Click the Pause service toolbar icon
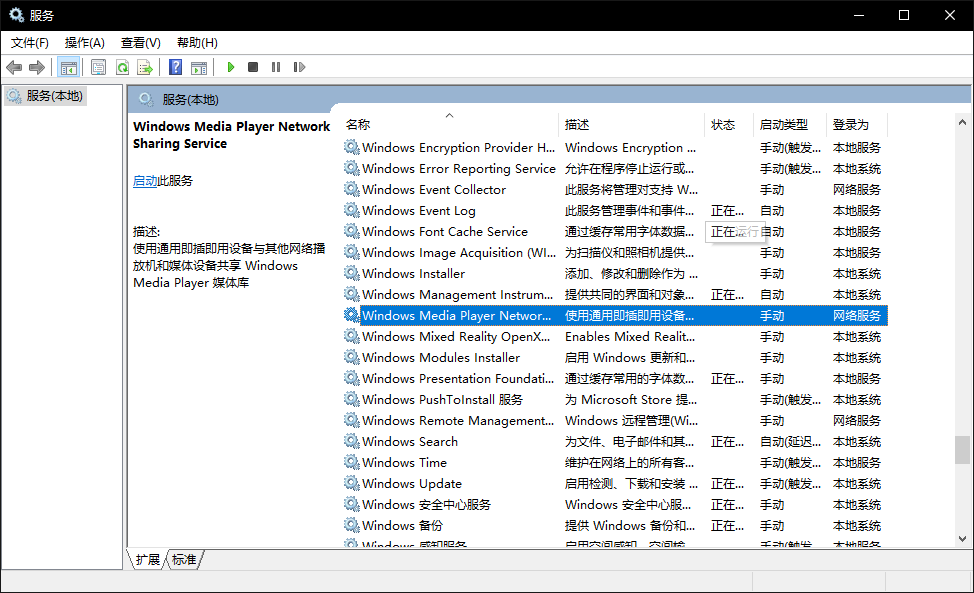 click(276, 67)
